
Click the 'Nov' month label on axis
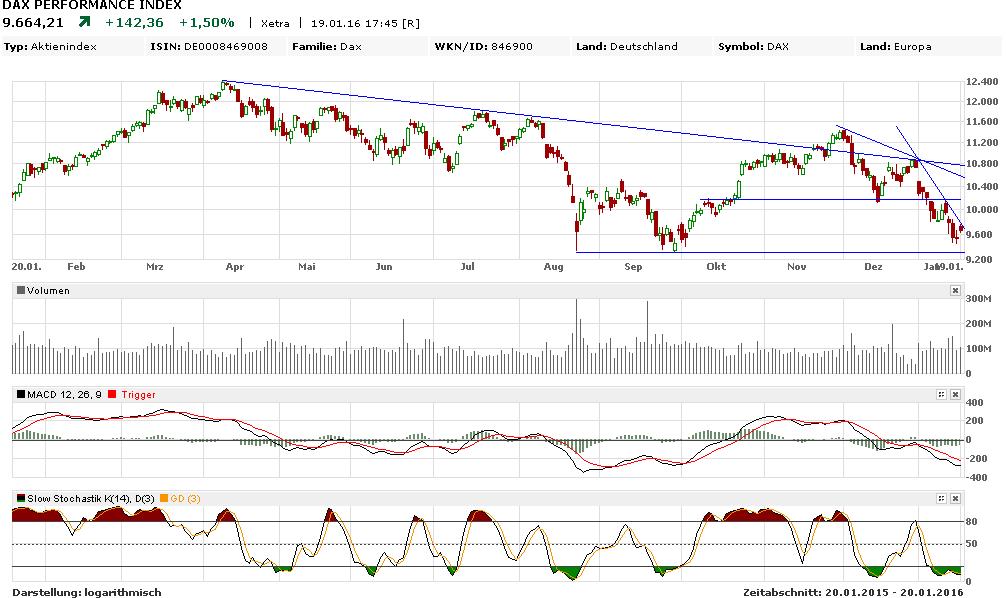click(796, 267)
